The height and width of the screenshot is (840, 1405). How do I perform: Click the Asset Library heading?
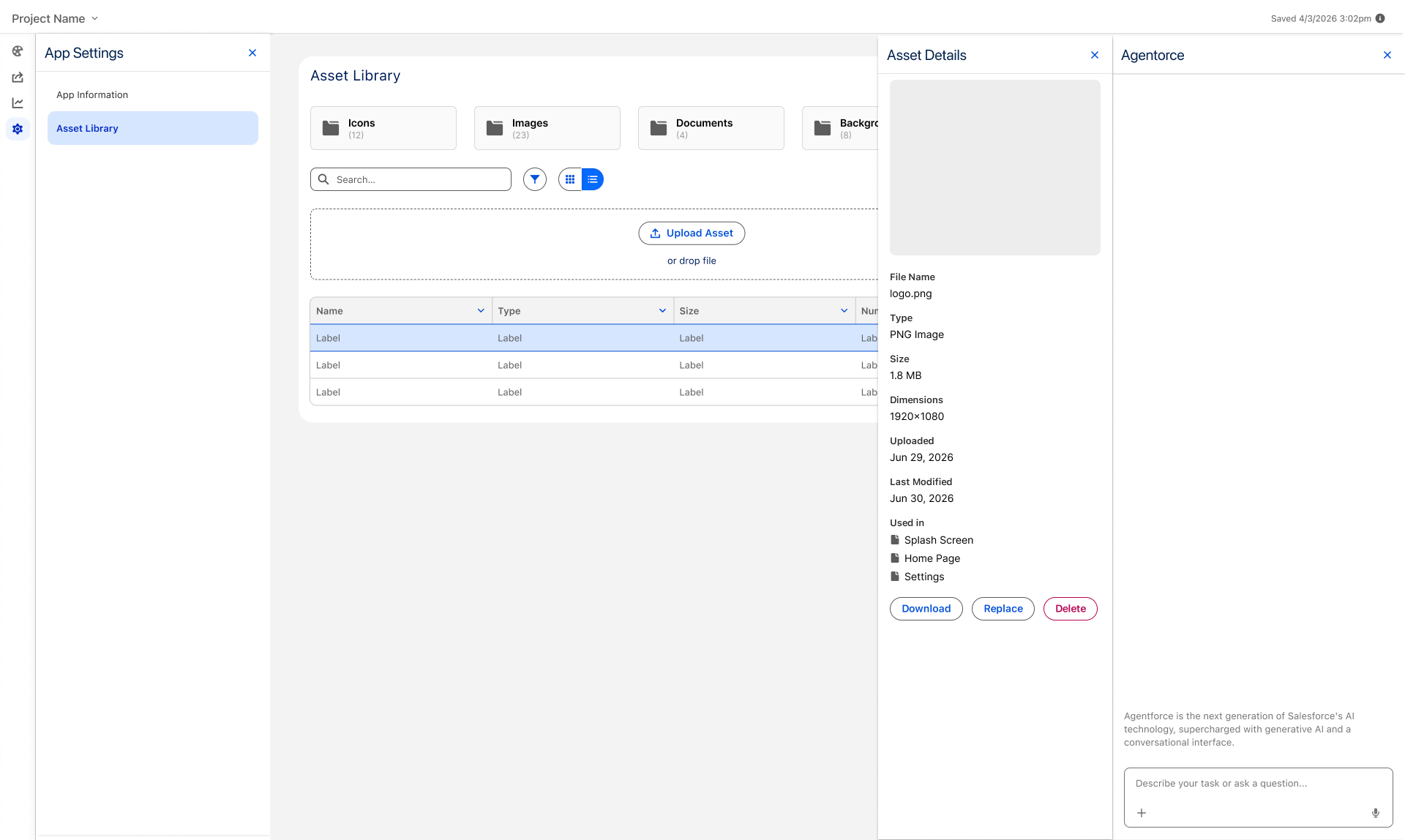356,75
